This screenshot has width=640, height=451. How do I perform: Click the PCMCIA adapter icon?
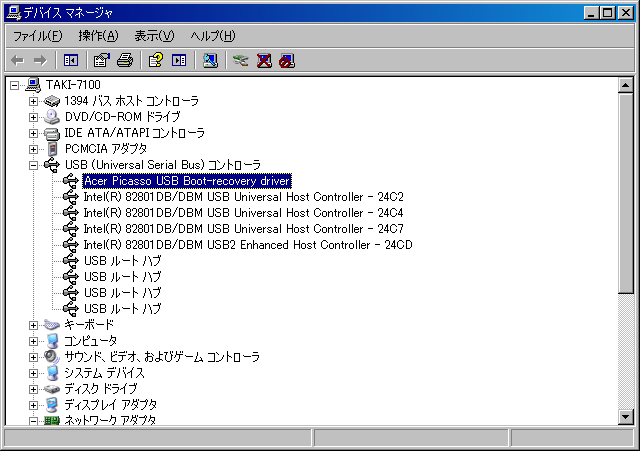pyautogui.click(x=52, y=149)
